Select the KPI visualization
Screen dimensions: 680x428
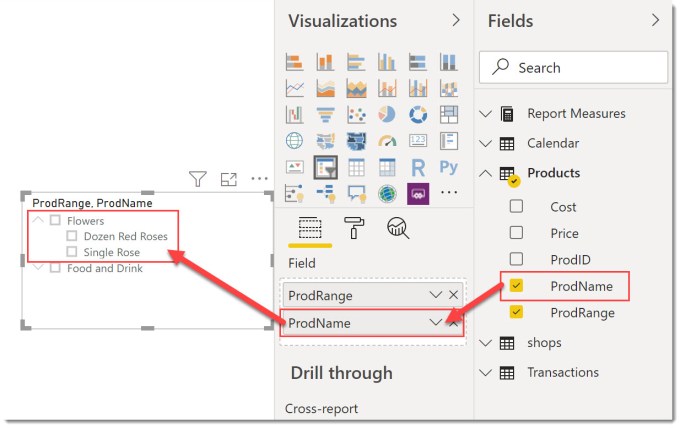click(x=294, y=167)
